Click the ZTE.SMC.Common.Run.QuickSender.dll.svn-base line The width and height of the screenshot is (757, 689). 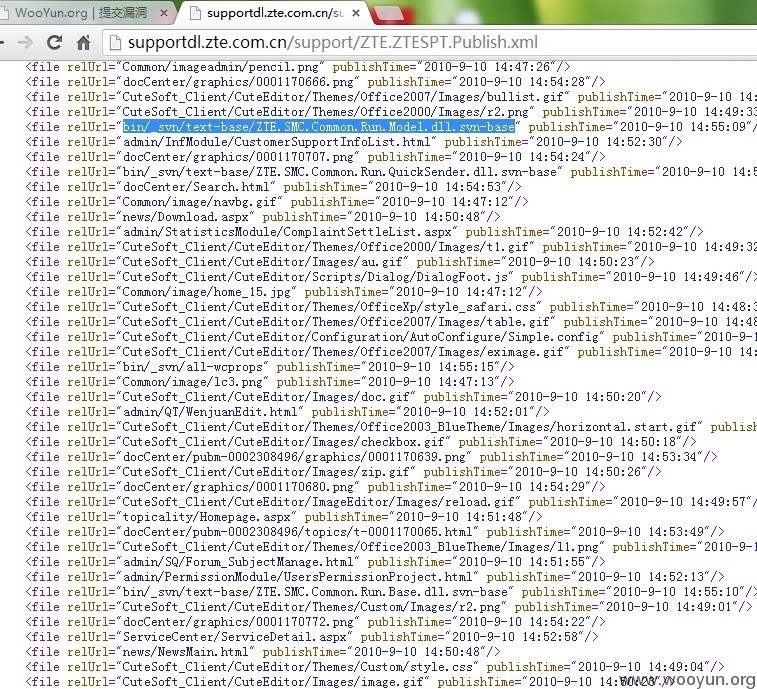pyautogui.click(x=391, y=171)
